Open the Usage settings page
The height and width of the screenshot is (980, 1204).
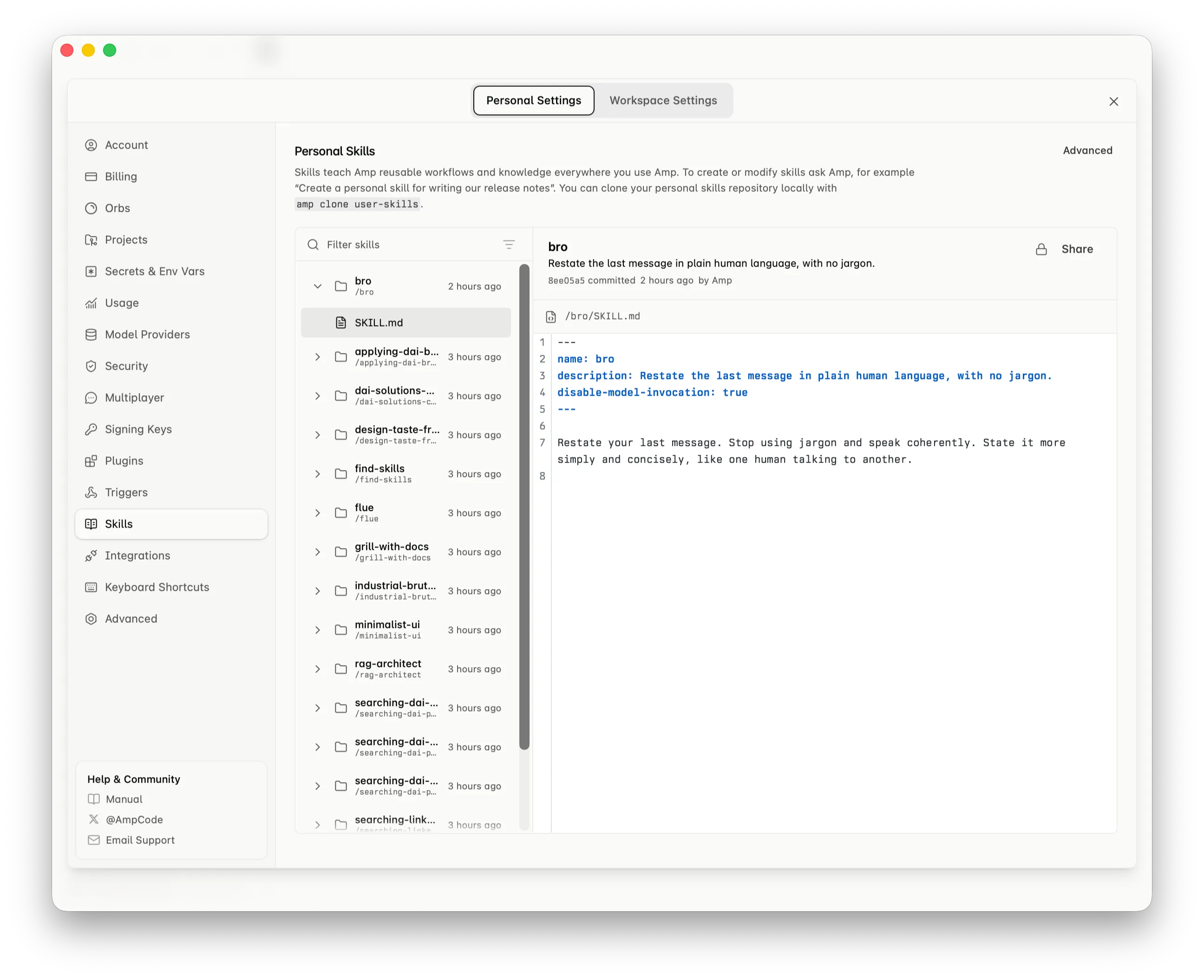[x=171, y=303]
